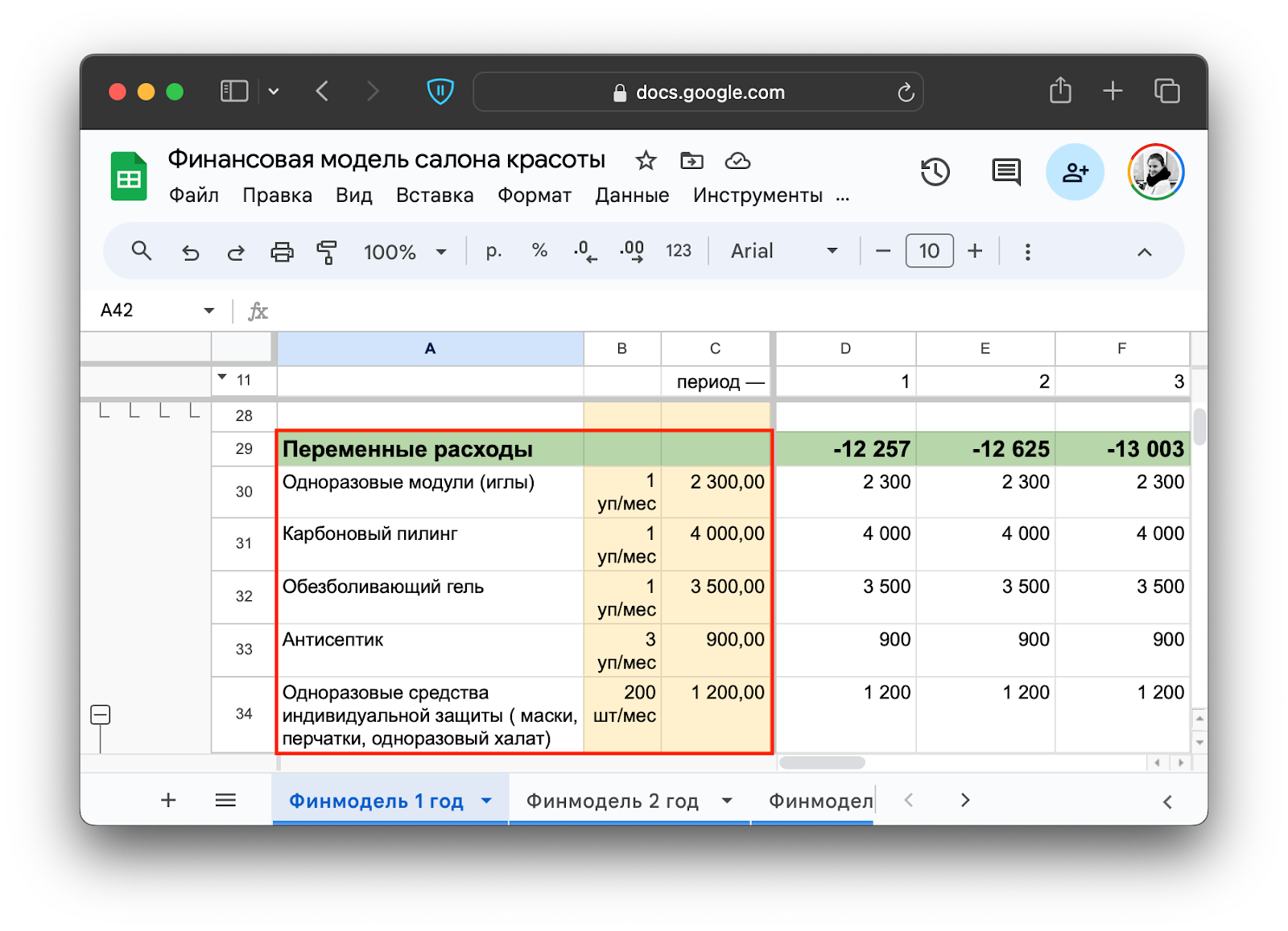Select the paint format tool
1288x931 pixels.
tap(327, 252)
